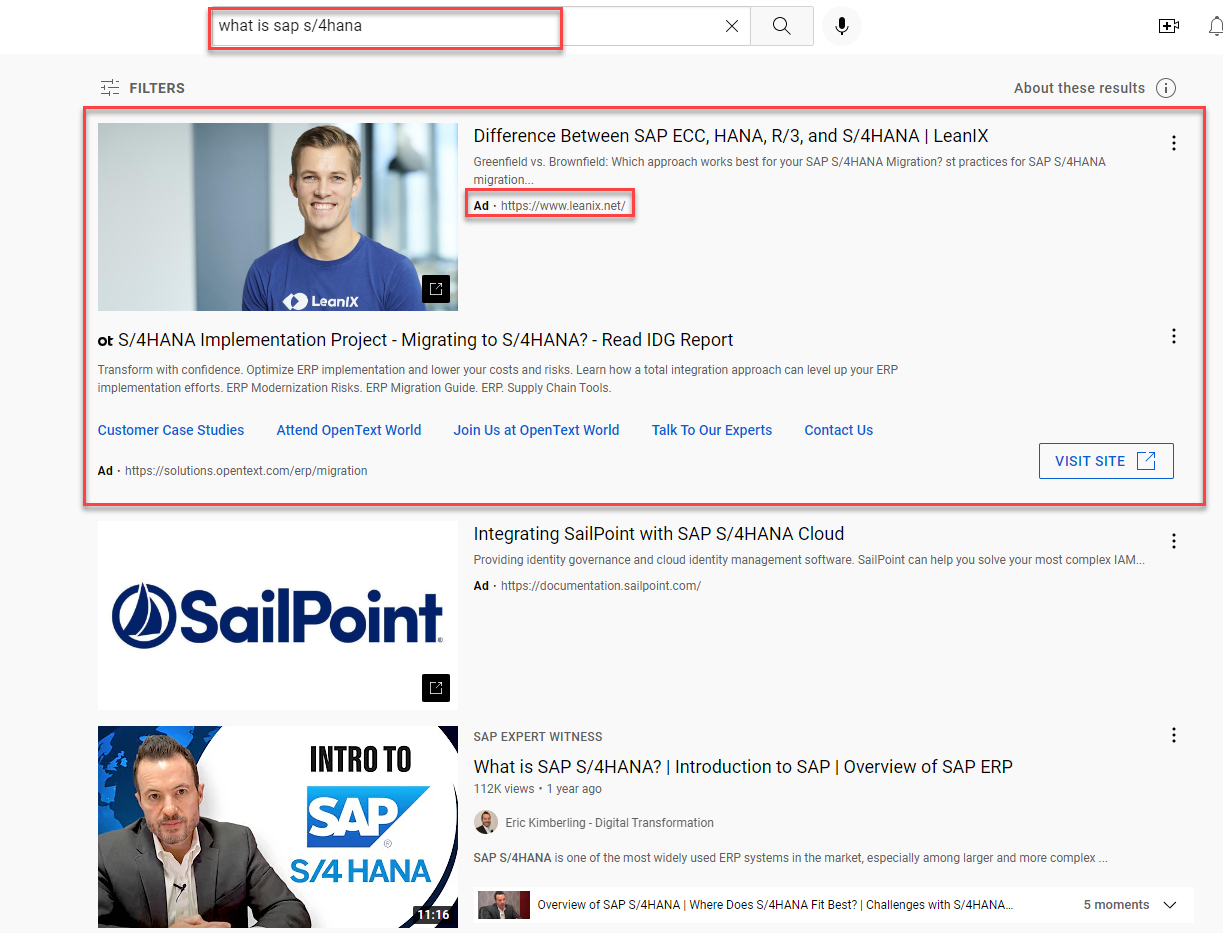Open the three-dot menu on the Eric Kimberling video

(x=1173, y=735)
